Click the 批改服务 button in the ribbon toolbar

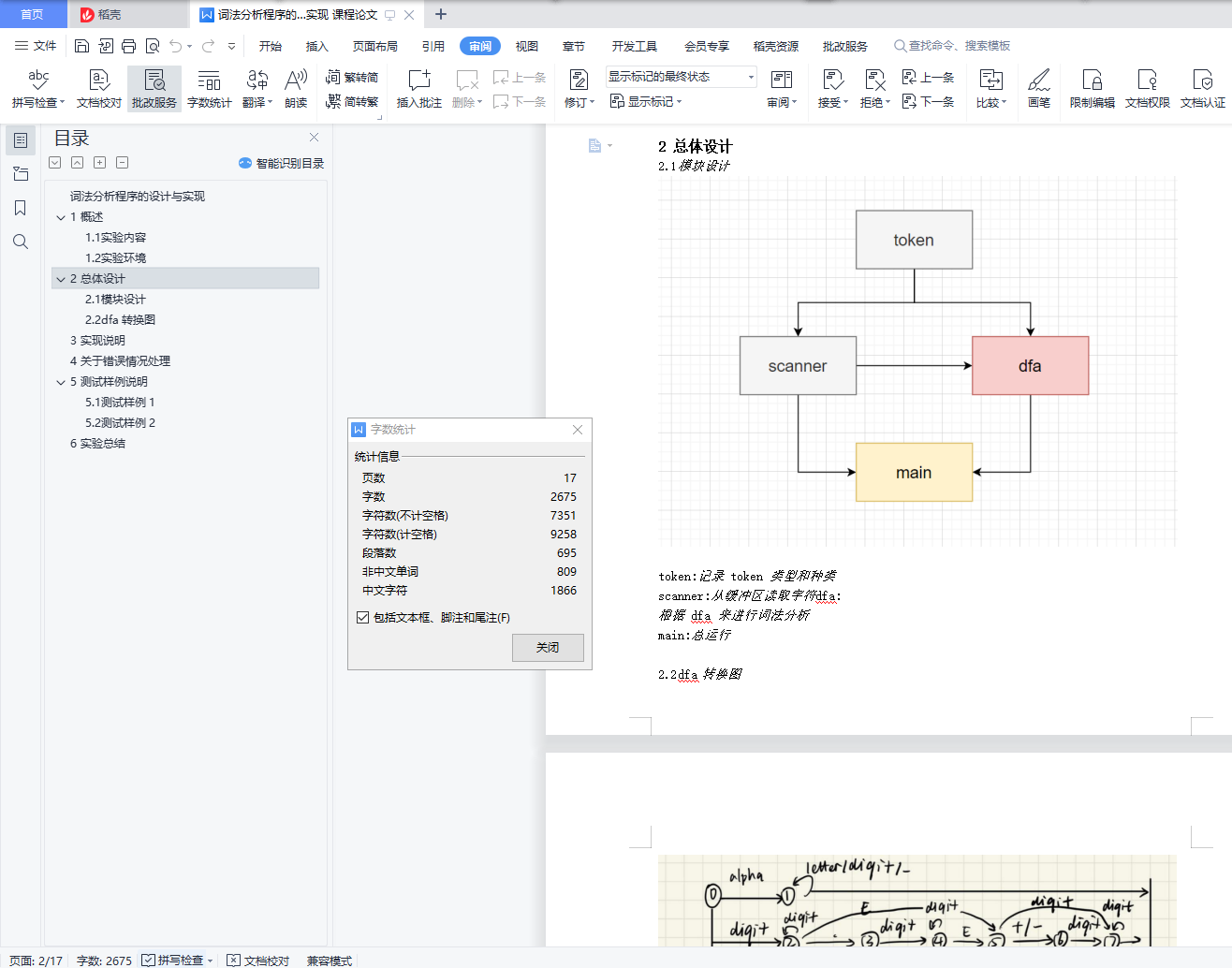154,89
